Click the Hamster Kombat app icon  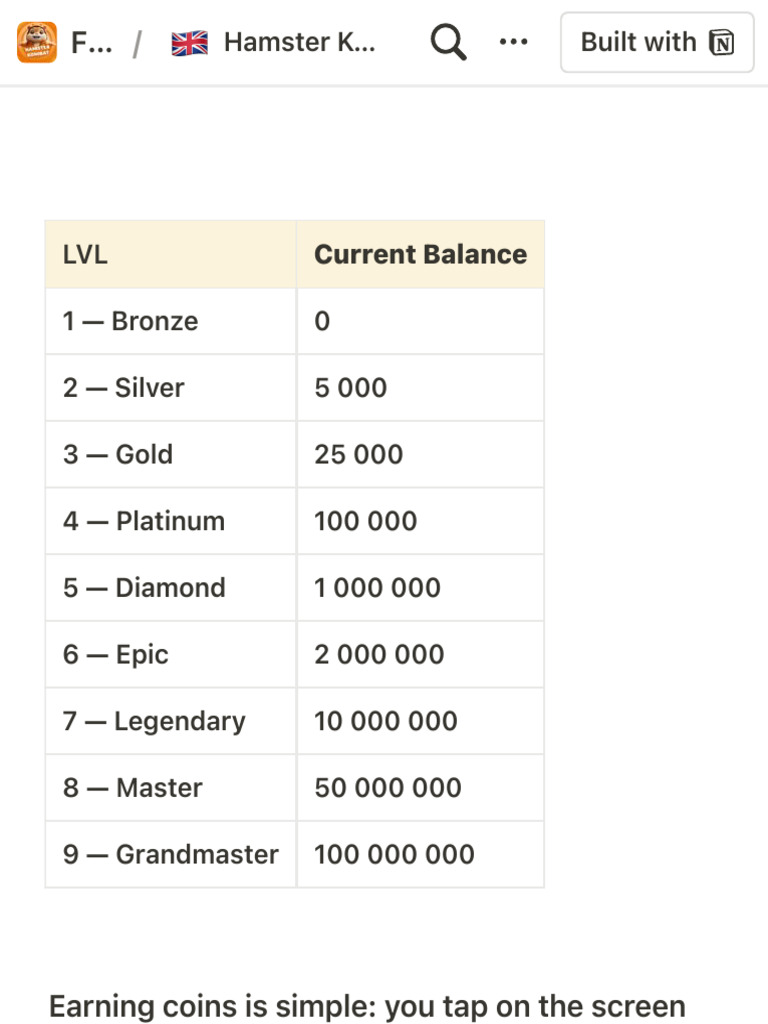(x=37, y=42)
